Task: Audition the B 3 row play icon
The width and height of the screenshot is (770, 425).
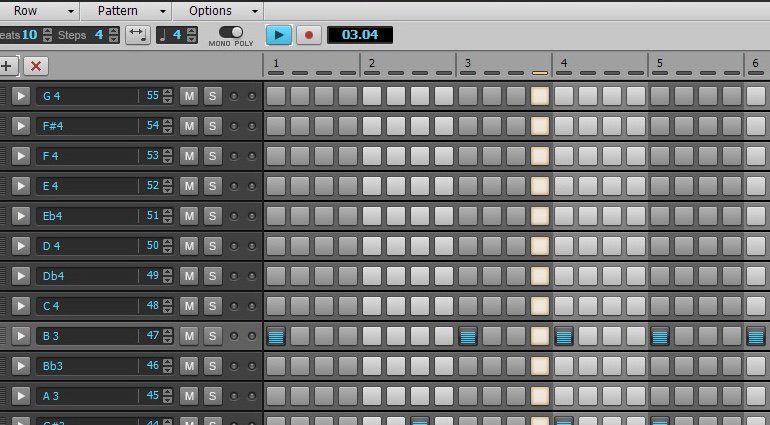Action: point(21,336)
